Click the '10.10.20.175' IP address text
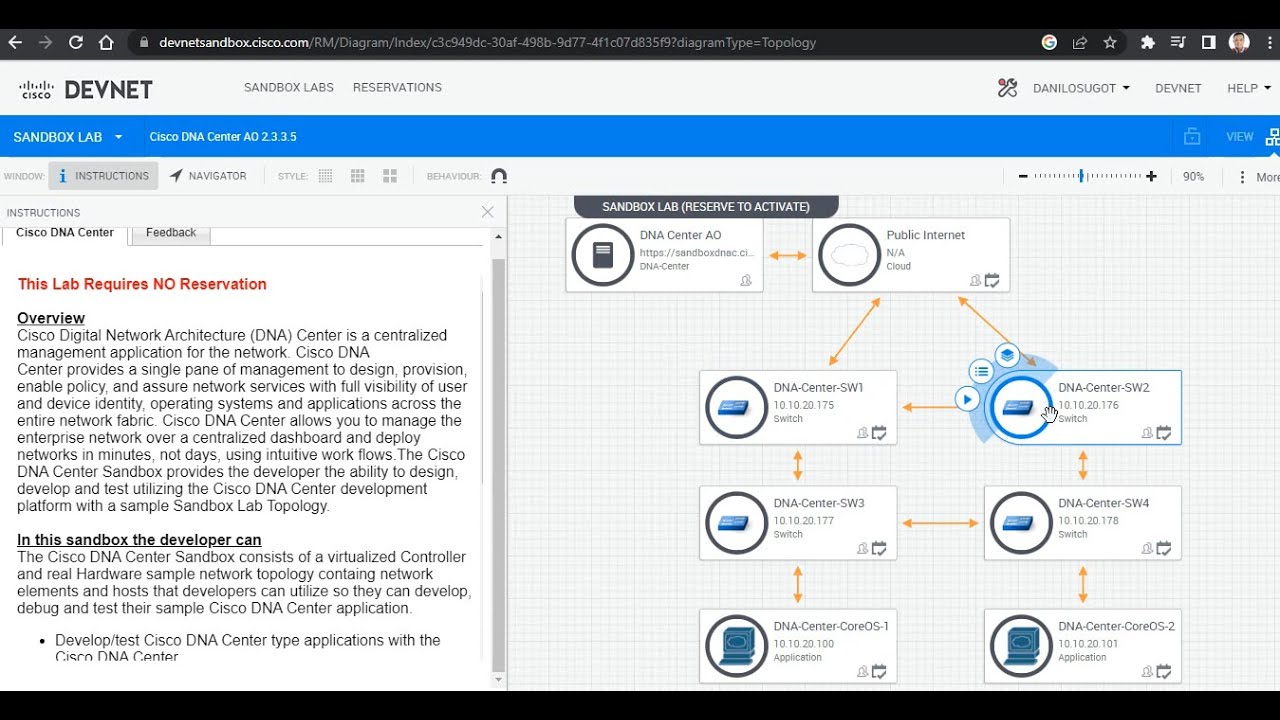Viewport: 1280px width, 720px height. click(x=803, y=405)
